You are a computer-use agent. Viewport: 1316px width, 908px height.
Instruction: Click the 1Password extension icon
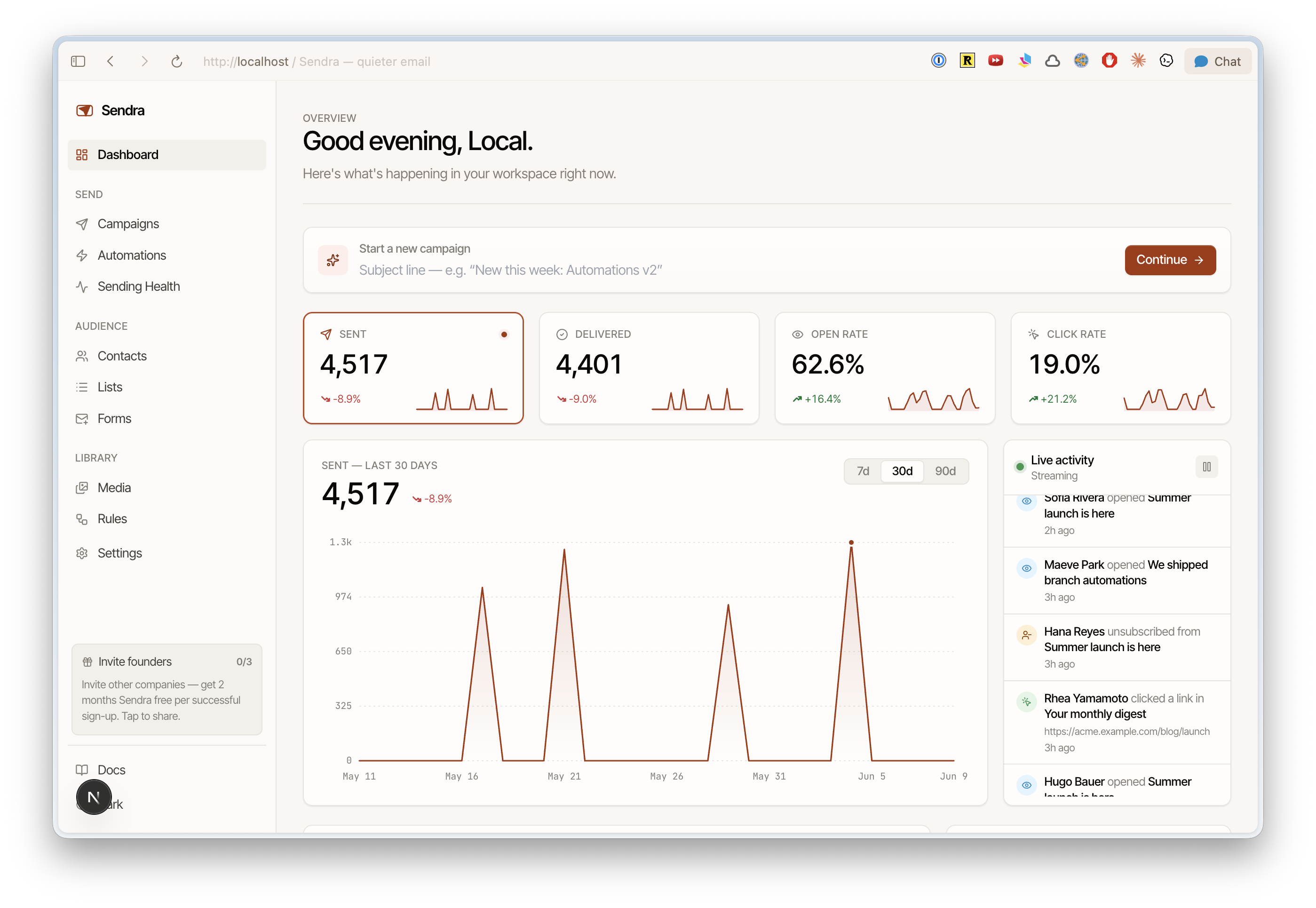click(938, 60)
